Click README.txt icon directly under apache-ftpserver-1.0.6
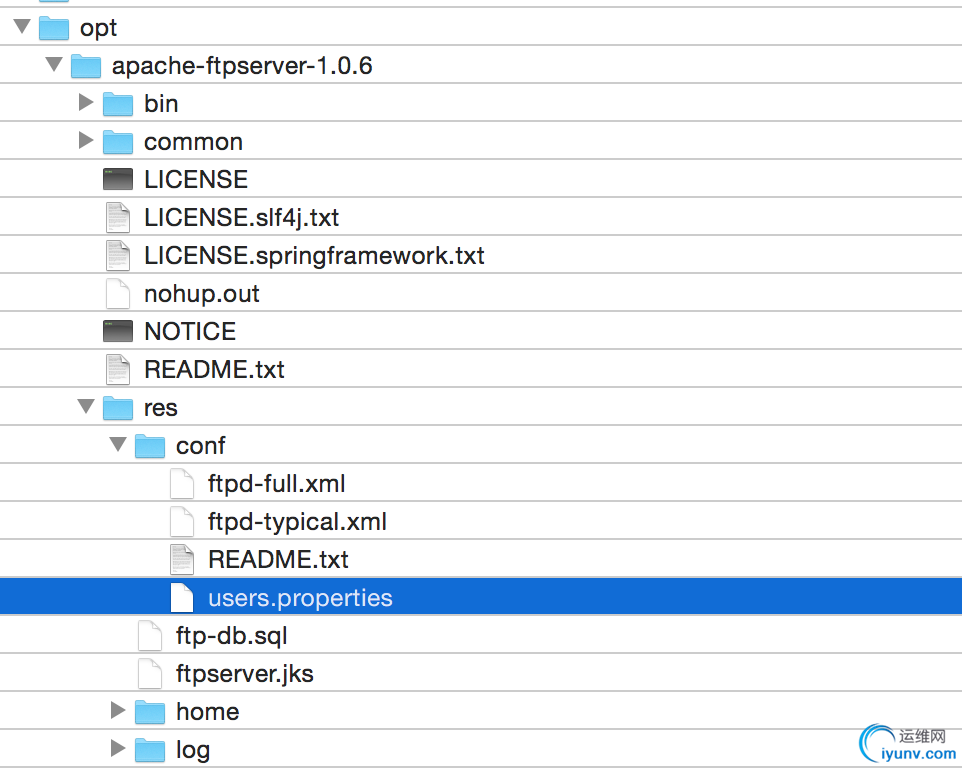The width and height of the screenshot is (962, 770). pyautogui.click(x=118, y=370)
